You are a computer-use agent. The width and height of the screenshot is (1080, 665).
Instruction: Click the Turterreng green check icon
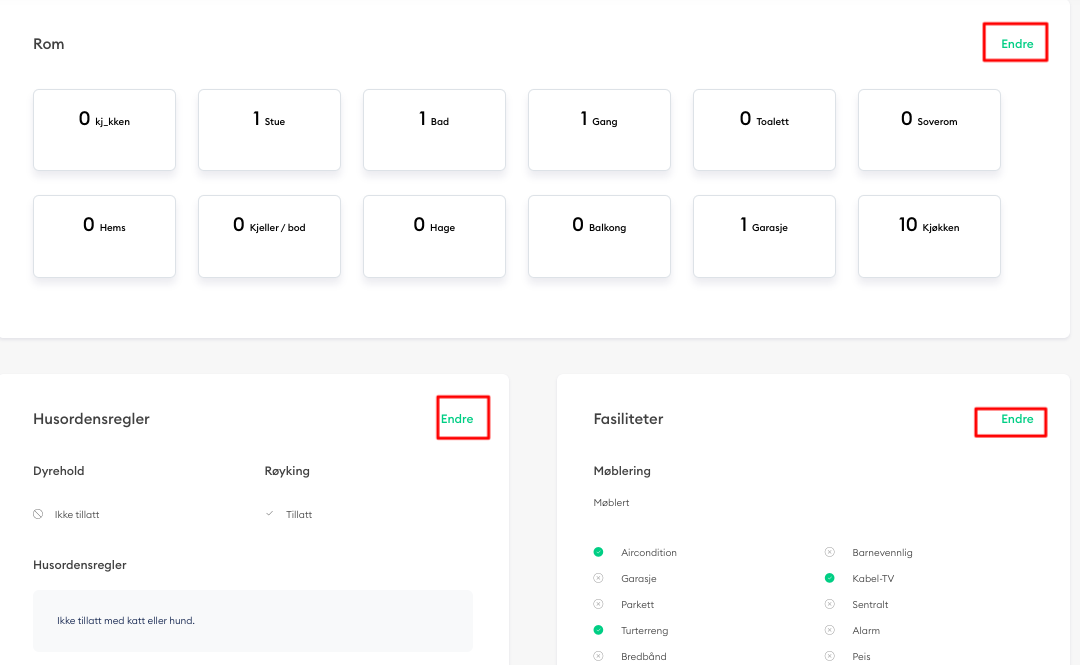598,630
